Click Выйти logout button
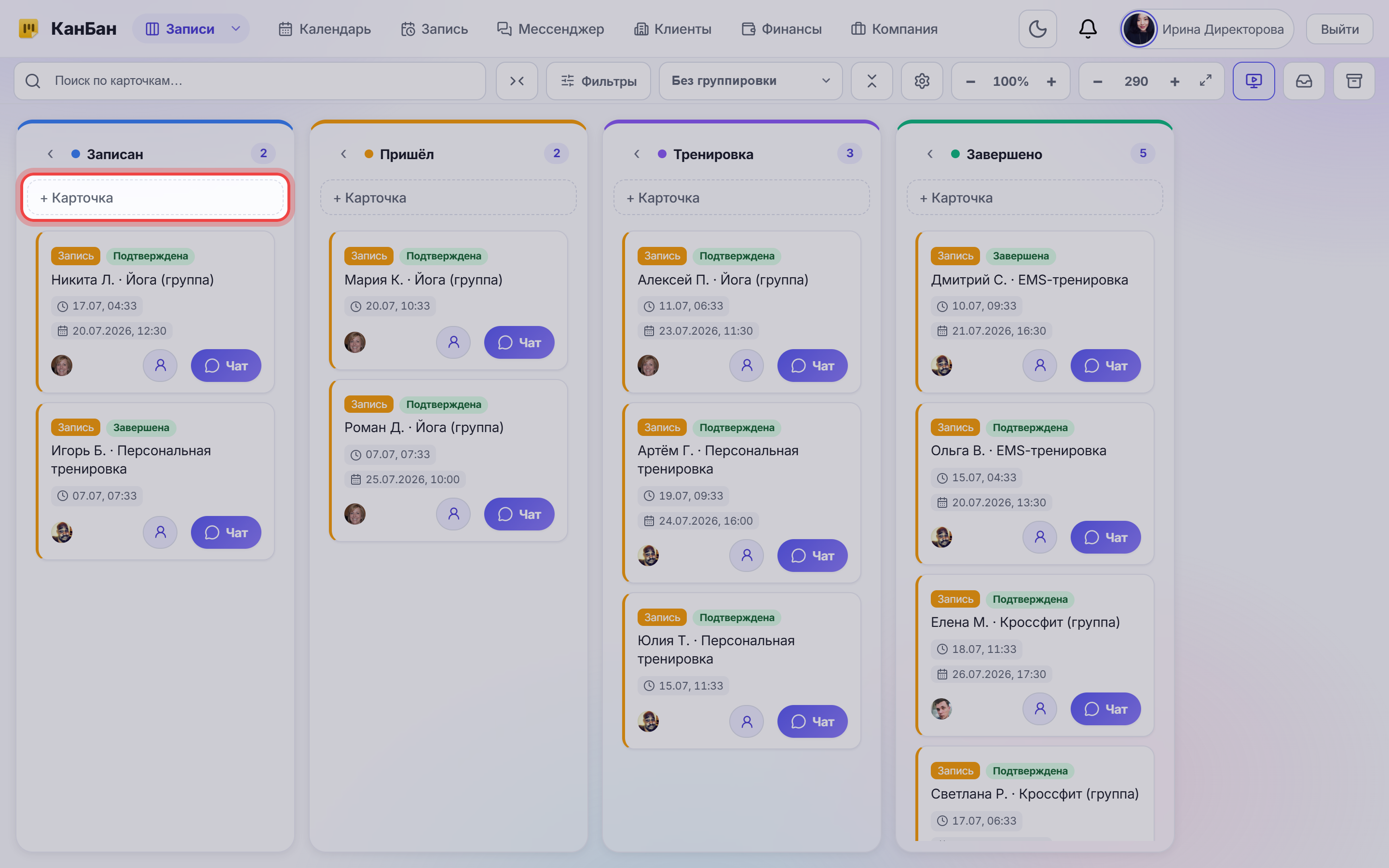 pos(1340,29)
